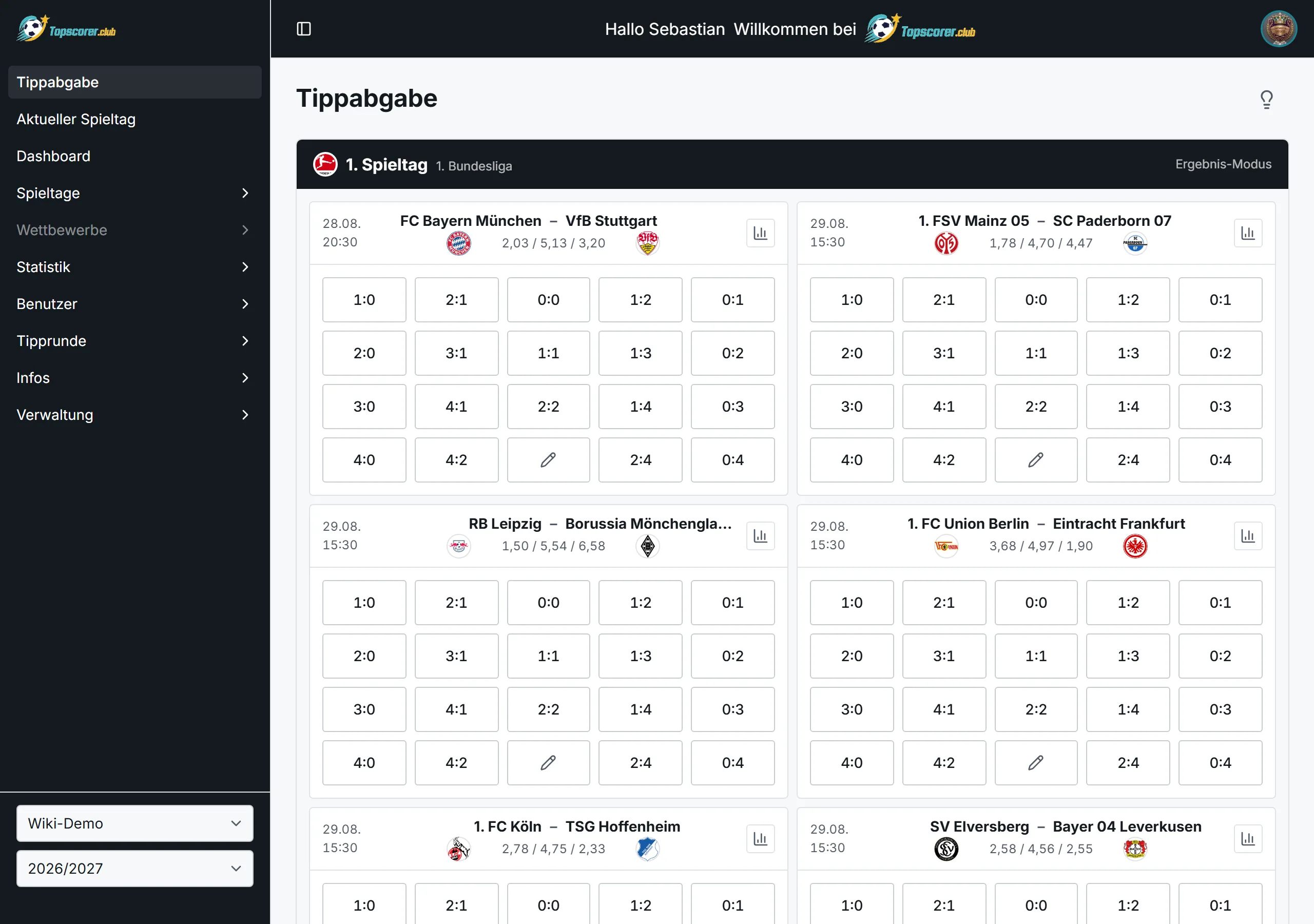The image size is (1314, 924).
Task: Click the Topscorer.club logo in header
Action: (x=920, y=29)
